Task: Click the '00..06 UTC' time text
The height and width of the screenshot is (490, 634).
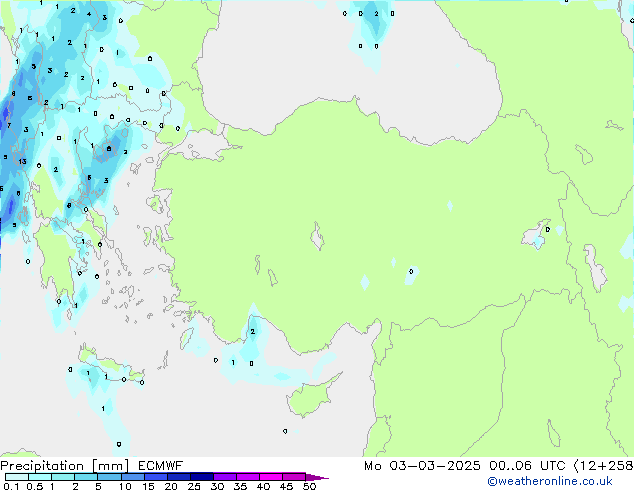Action: [527, 466]
